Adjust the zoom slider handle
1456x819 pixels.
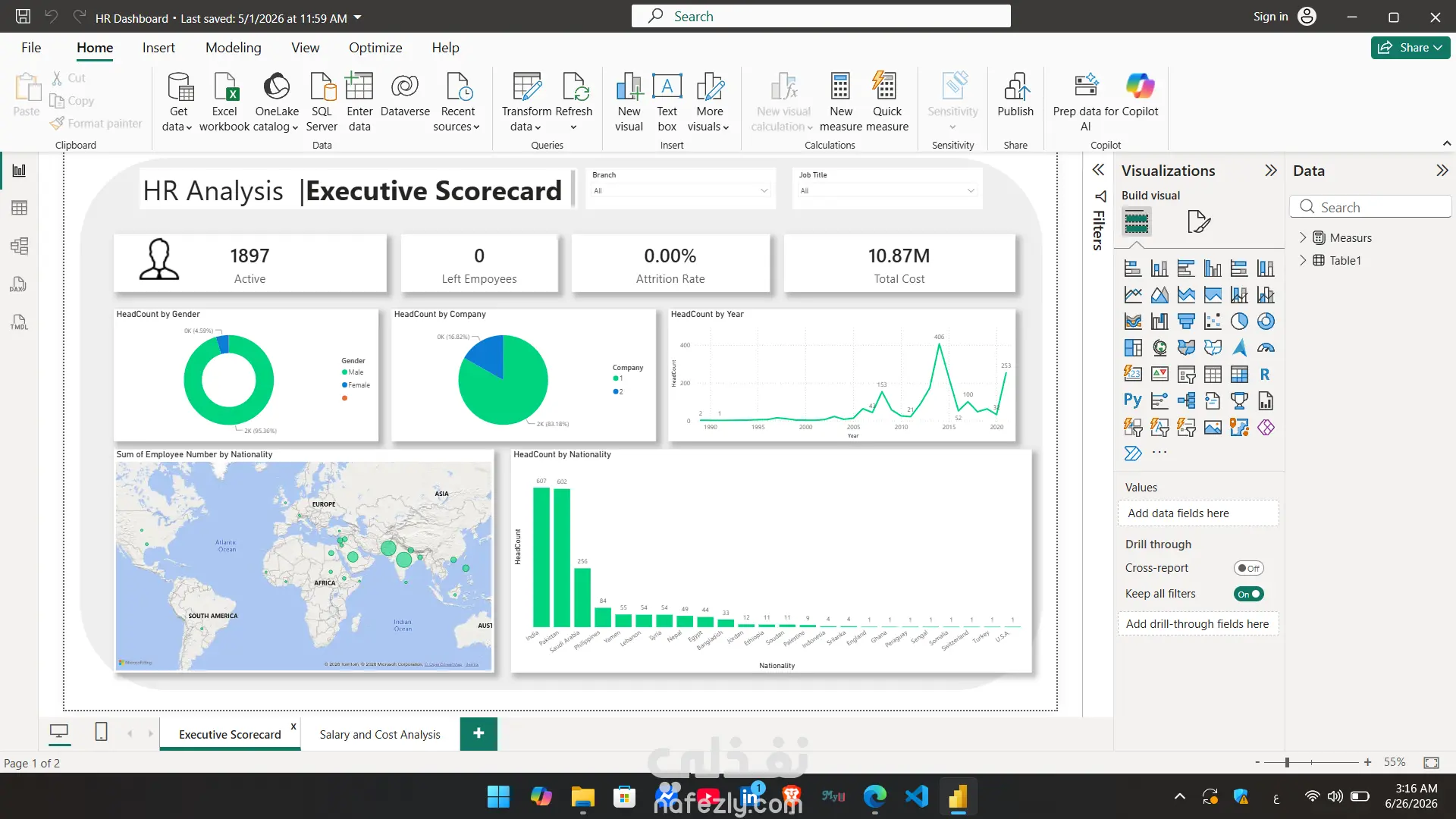coord(1287,762)
